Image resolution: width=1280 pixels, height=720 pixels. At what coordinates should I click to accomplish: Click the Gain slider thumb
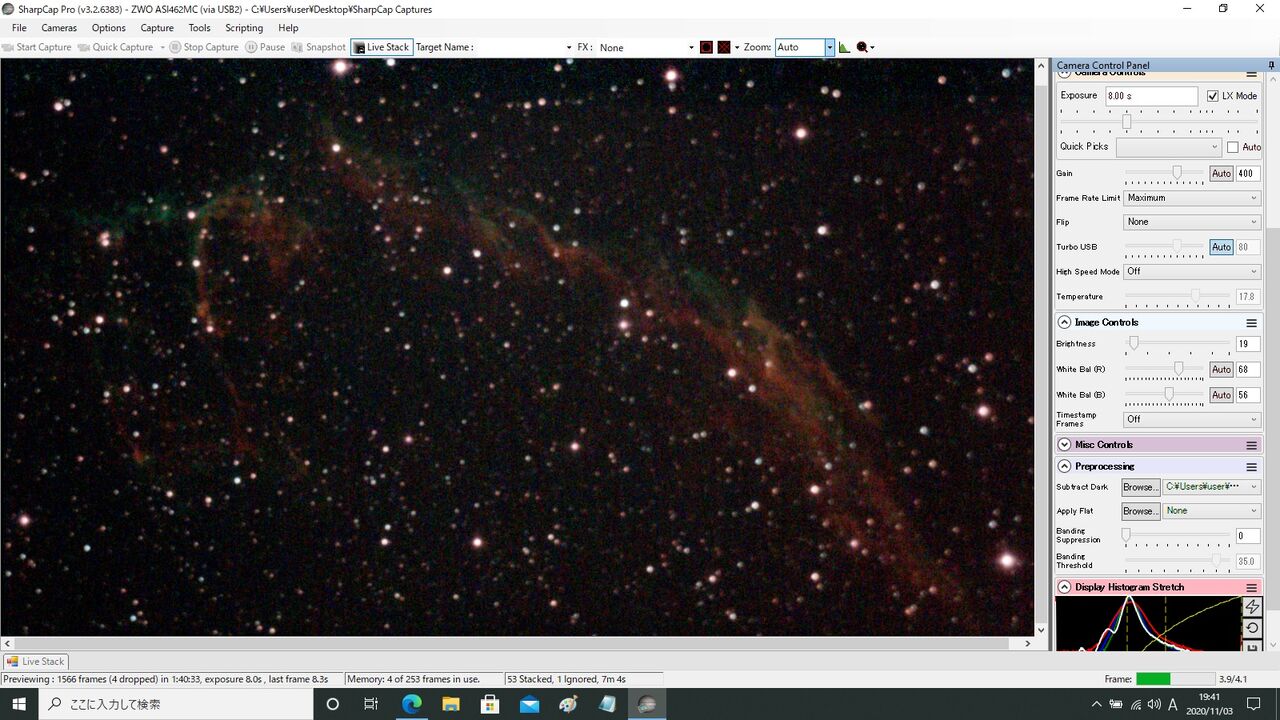coord(1177,172)
